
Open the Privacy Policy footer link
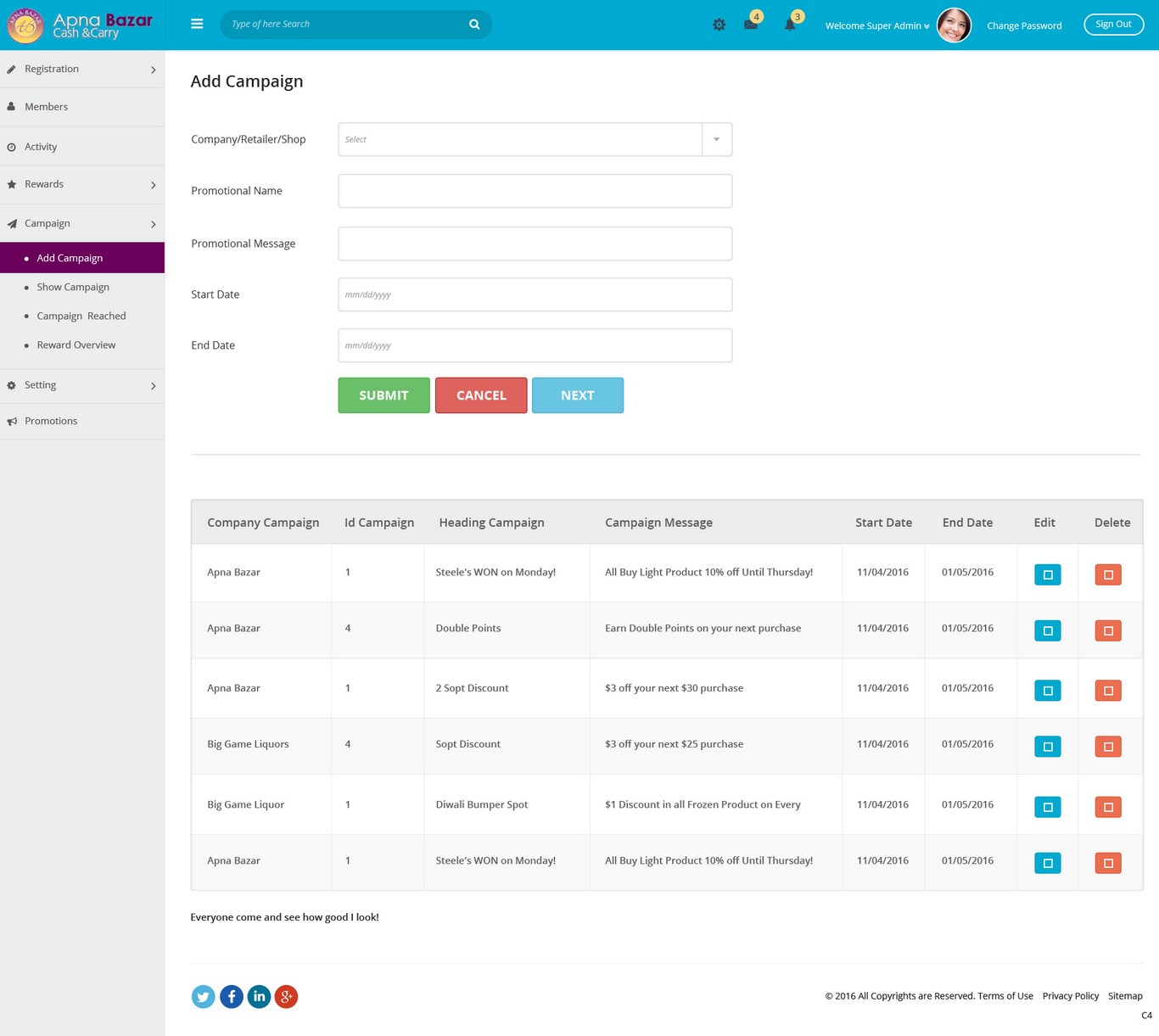tap(1071, 996)
